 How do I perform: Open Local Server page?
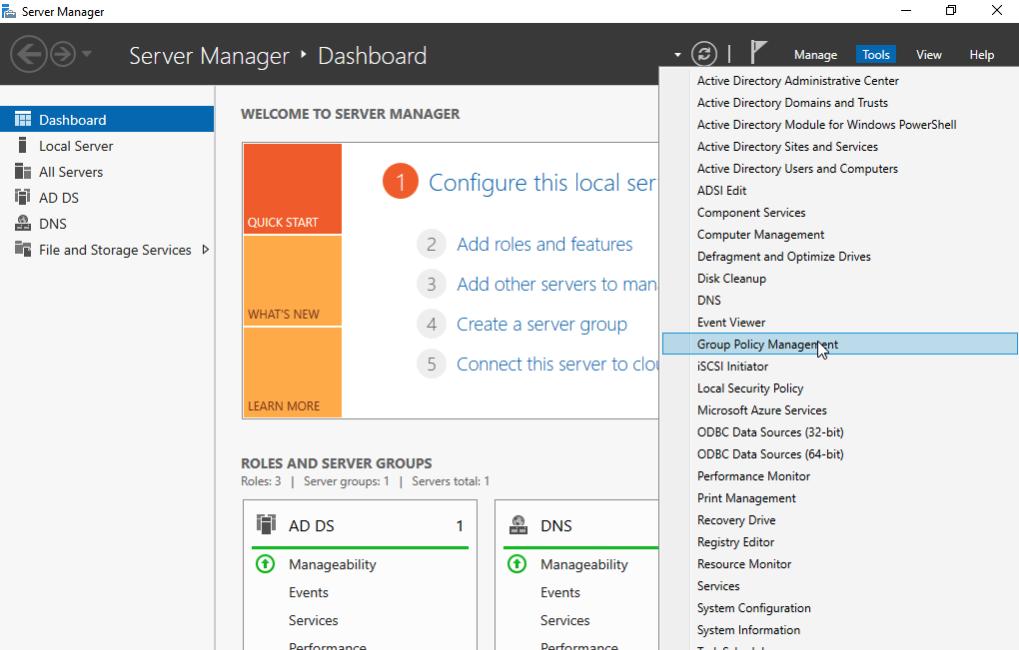click(x=75, y=146)
